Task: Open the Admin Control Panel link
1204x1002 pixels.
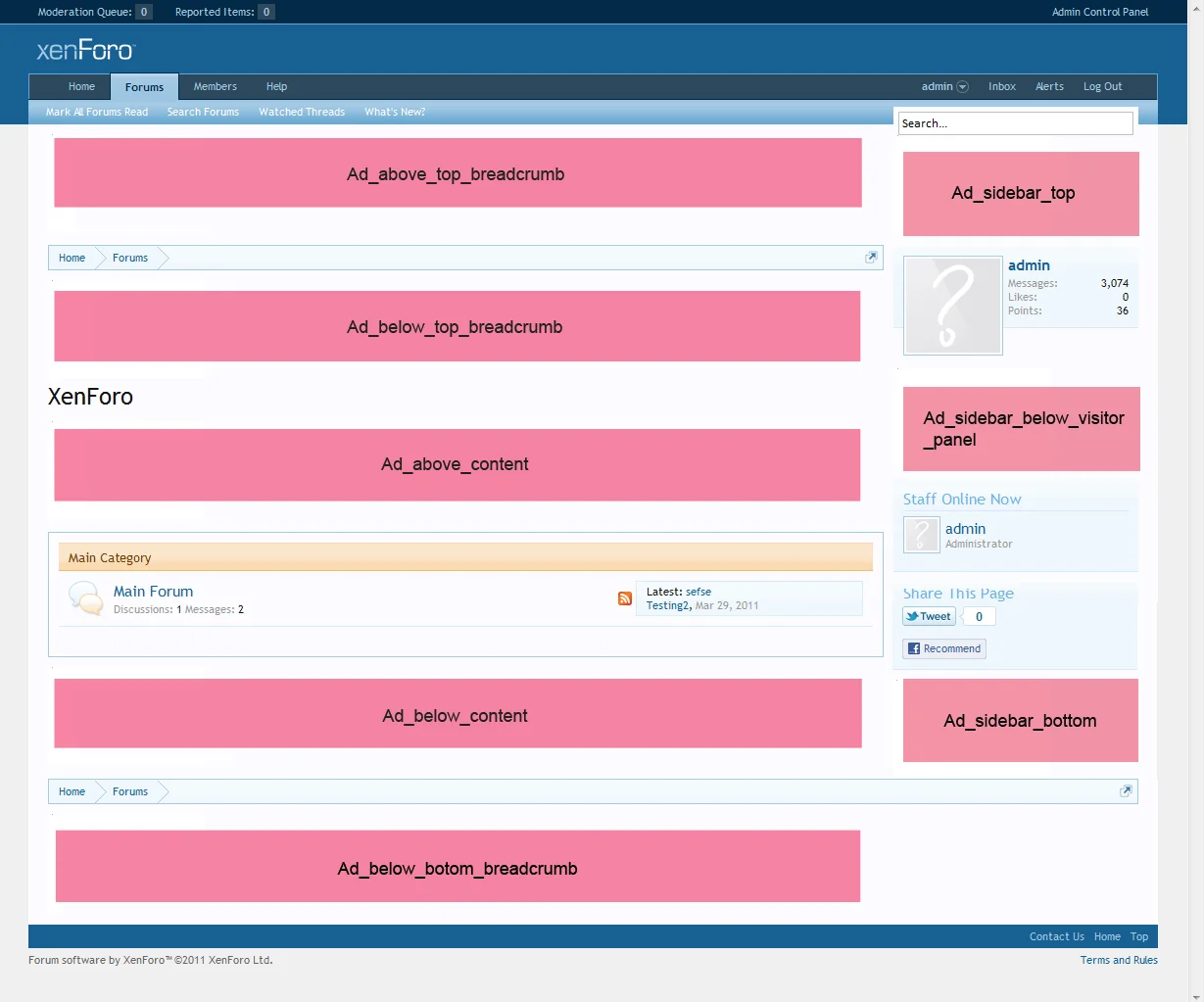Action: [x=1100, y=12]
